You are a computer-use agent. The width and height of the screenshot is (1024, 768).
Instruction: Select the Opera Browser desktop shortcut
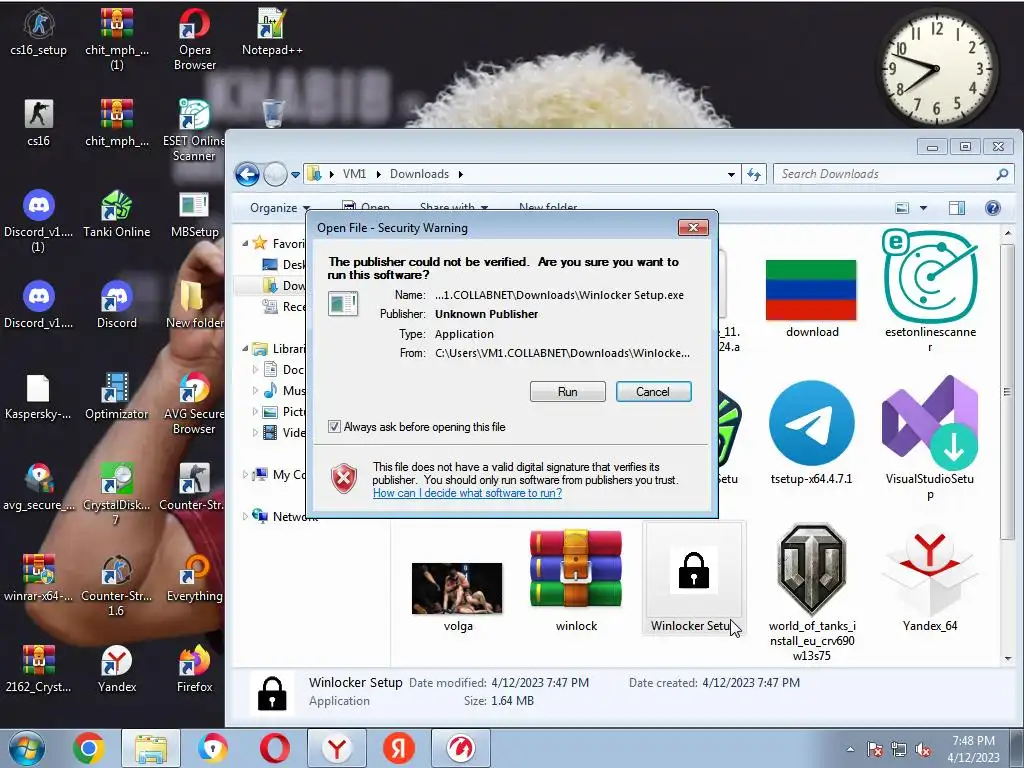coord(195,39)
